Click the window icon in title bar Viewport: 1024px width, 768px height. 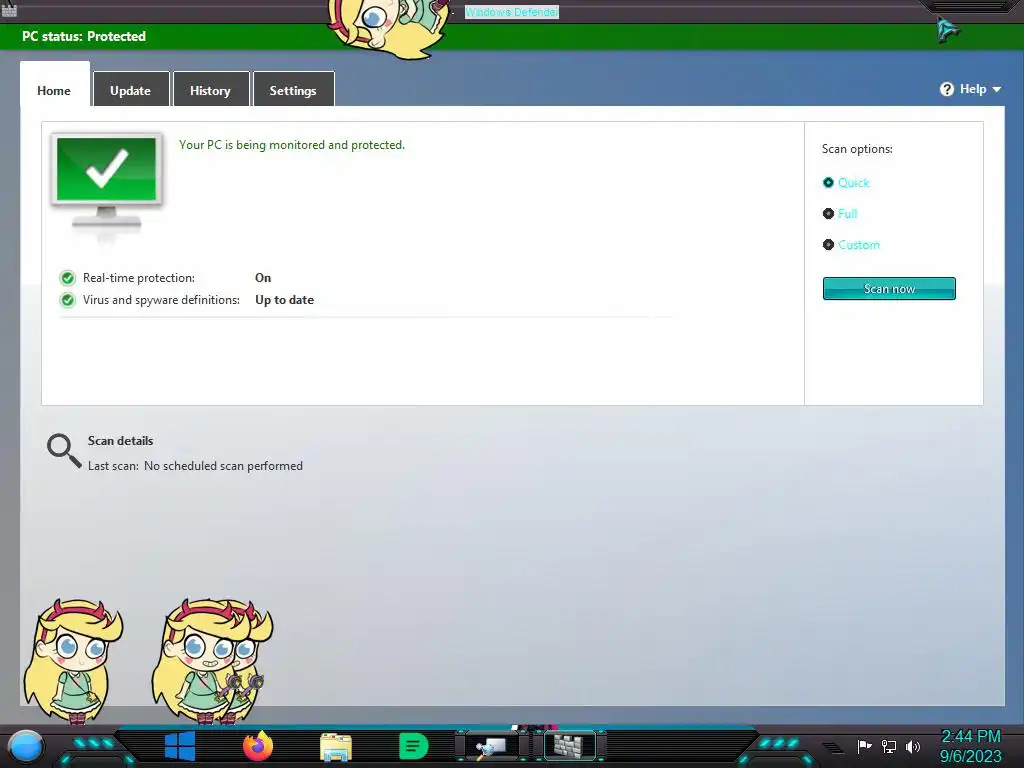pos(9,10)
